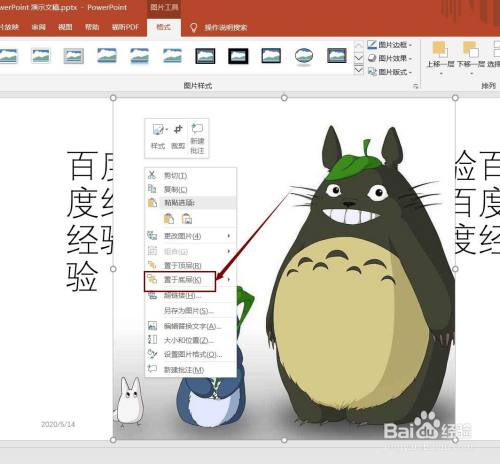Click New Comment (新建批注) in context menu

coord(190,370)
